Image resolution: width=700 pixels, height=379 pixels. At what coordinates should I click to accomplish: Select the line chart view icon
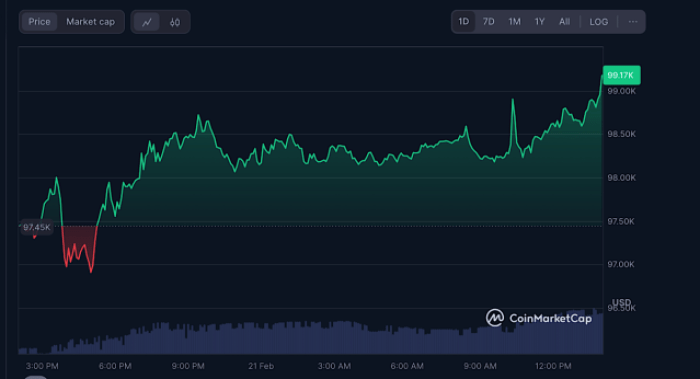coord(147,22)
